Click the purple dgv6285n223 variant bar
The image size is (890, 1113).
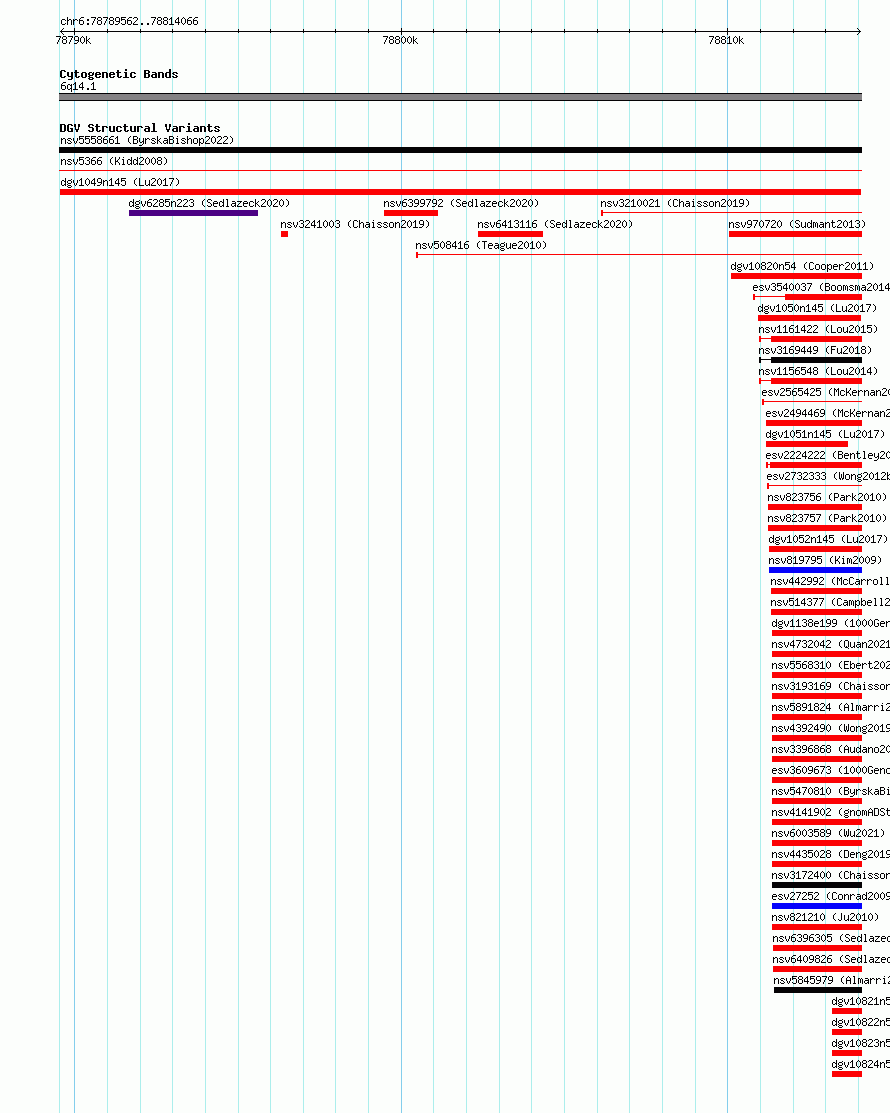click(x=193, y=213)
